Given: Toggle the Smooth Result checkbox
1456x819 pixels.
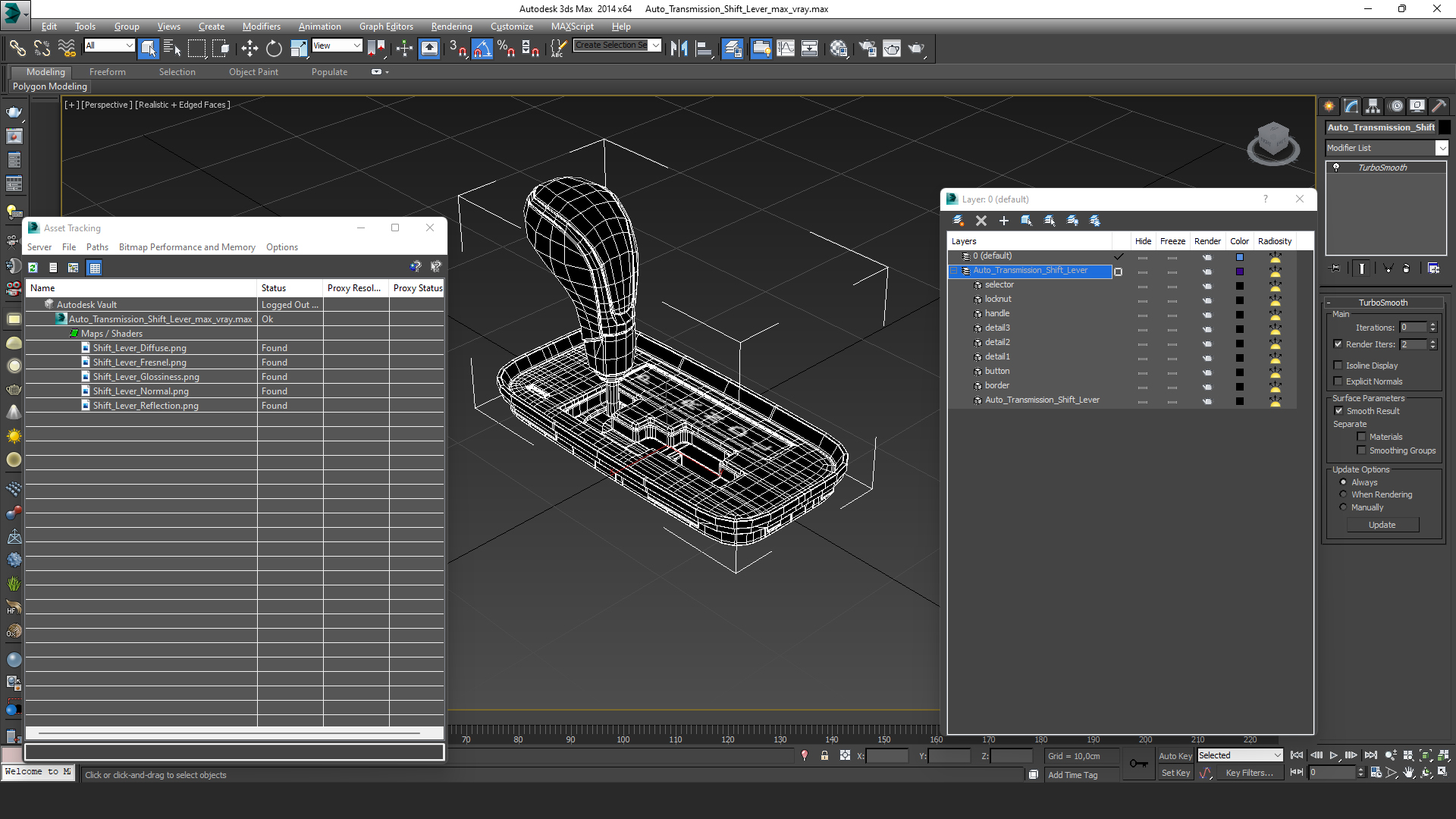Looking at the screenshot, I should point(1338,411).
